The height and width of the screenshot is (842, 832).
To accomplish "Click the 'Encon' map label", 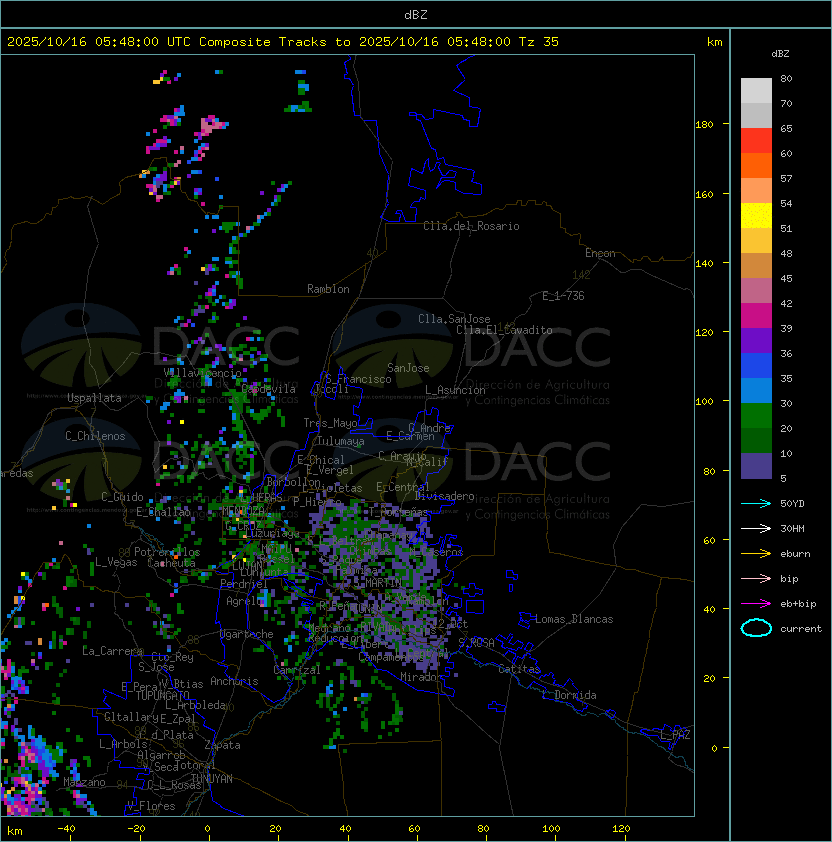I will 600,253.
